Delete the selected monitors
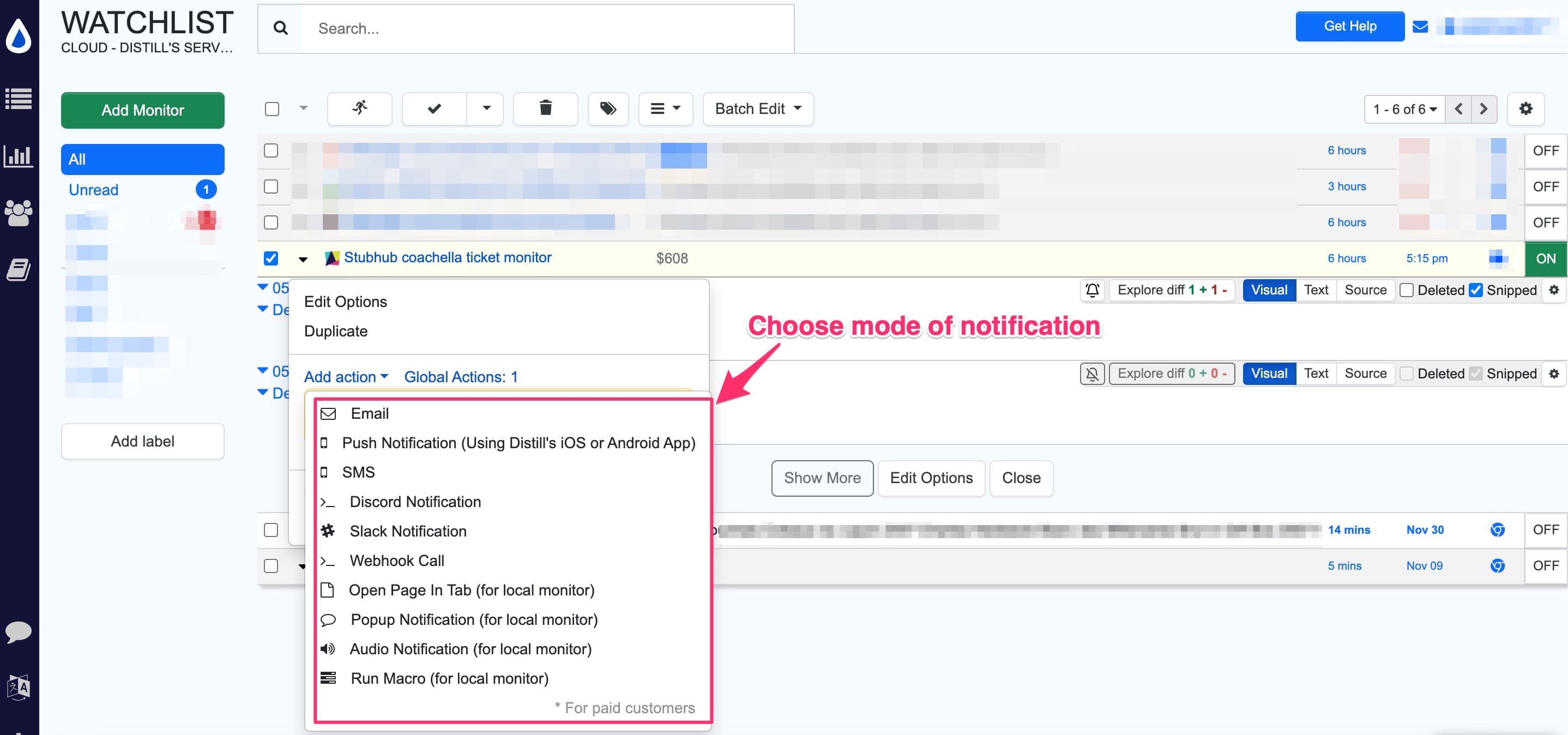The width and height of the screenshot is (1568, 735). coord(545,109)
